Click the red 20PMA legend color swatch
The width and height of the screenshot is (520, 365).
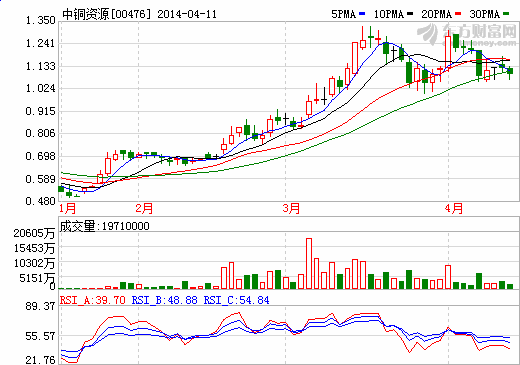click(458, 14)
